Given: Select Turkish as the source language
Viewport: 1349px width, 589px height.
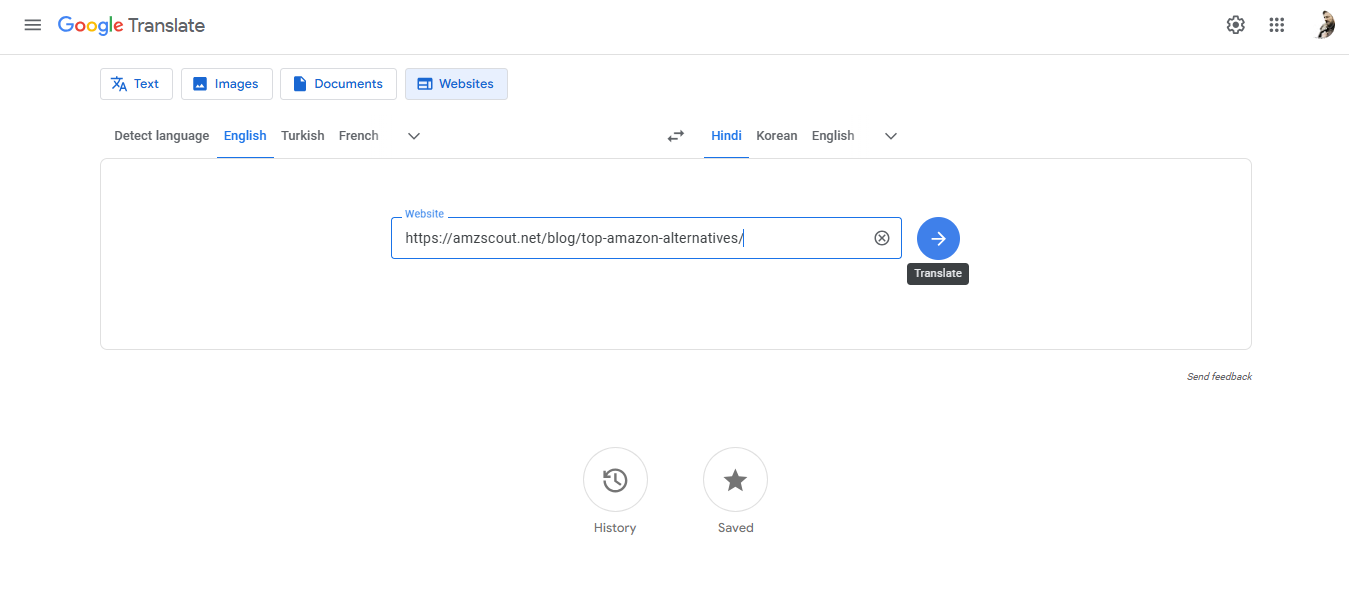Looking at the screenshot, I should click(x=302, y=136).
